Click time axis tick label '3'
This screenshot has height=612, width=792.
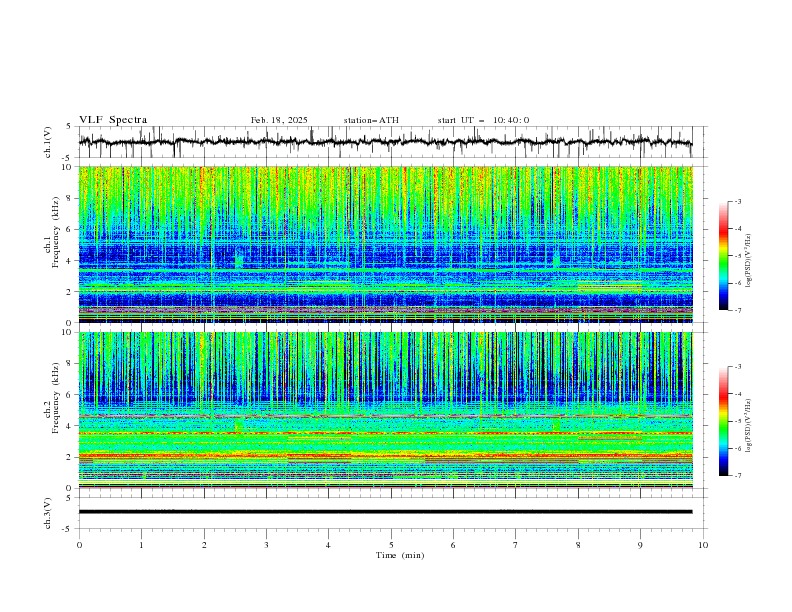pos(266,545)
